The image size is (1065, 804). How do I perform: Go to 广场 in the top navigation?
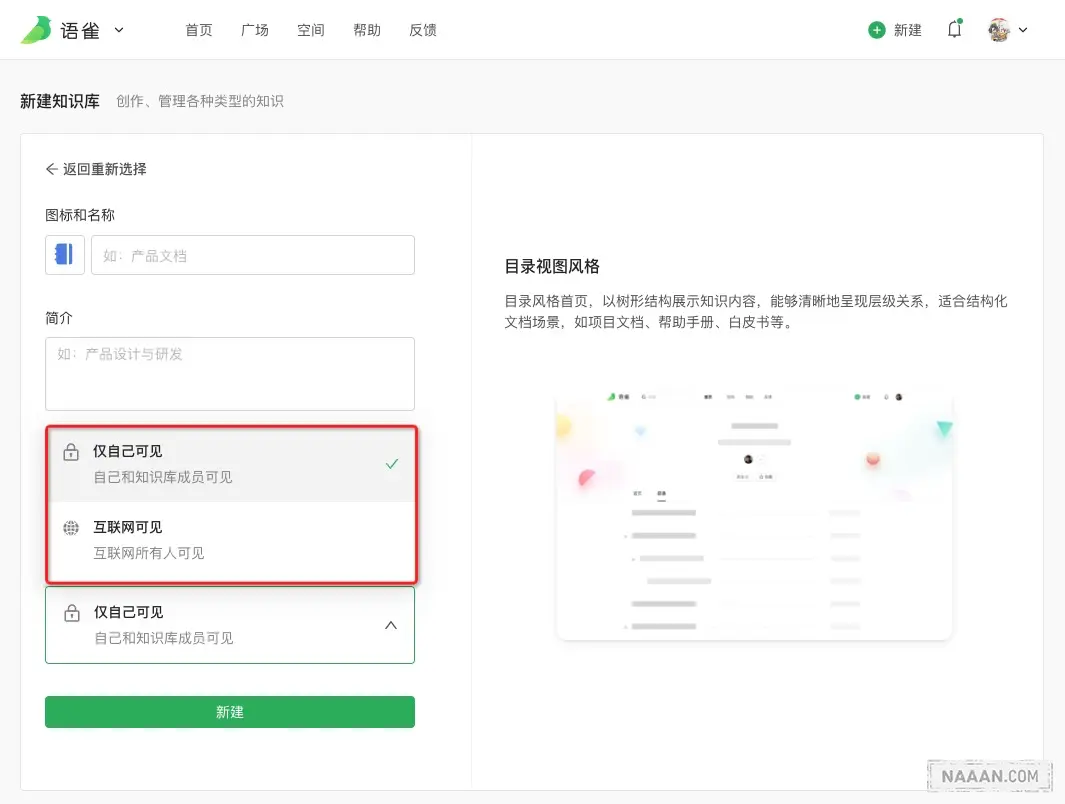tap(255, 30)
